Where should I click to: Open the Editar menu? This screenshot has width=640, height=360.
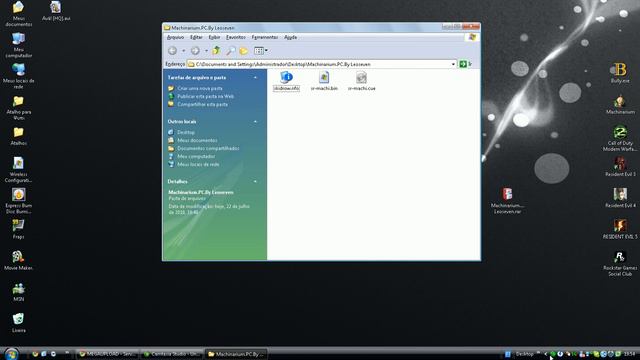196,37
